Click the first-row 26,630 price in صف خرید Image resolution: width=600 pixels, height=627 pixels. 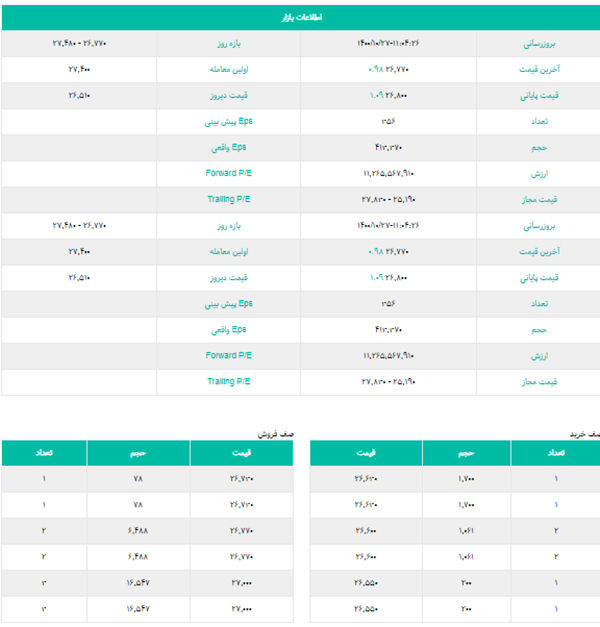366,479
